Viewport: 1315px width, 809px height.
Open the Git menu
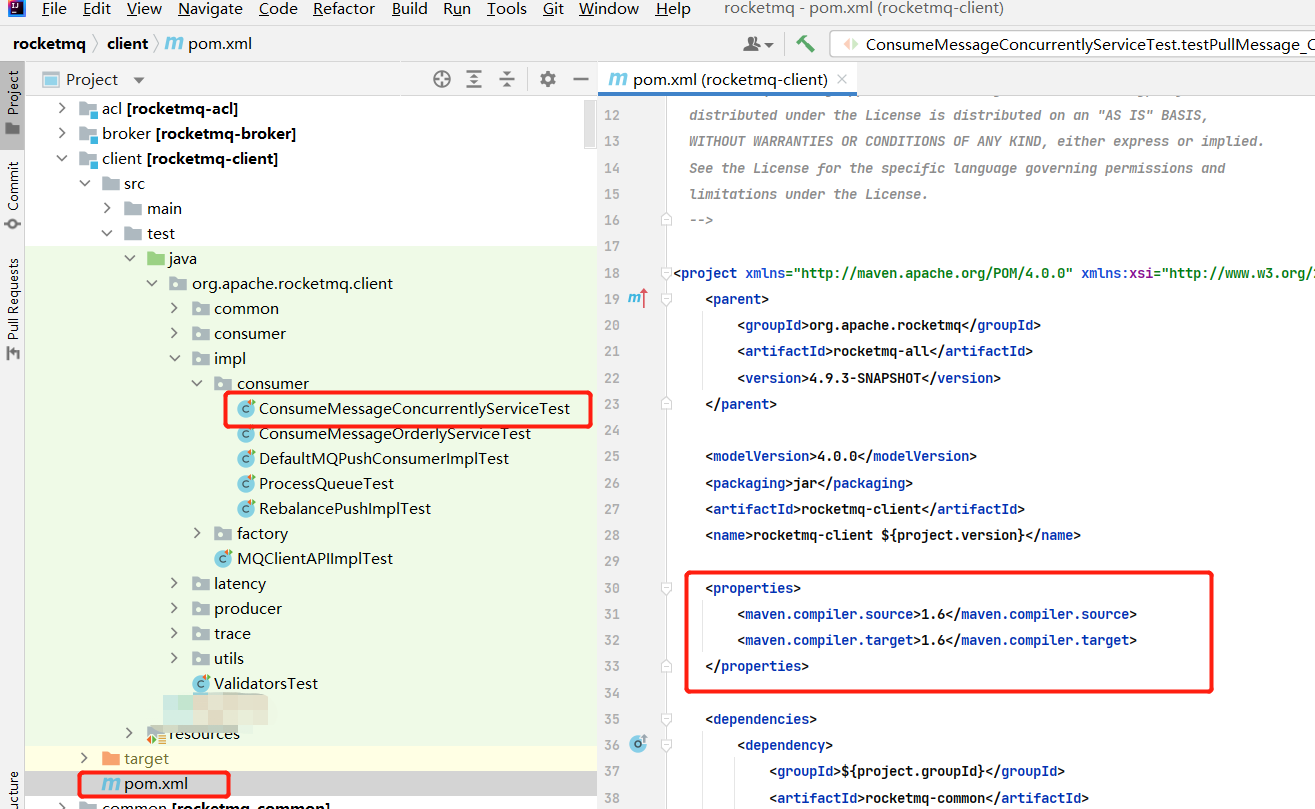pyautogui.click(x=553, y=9)
